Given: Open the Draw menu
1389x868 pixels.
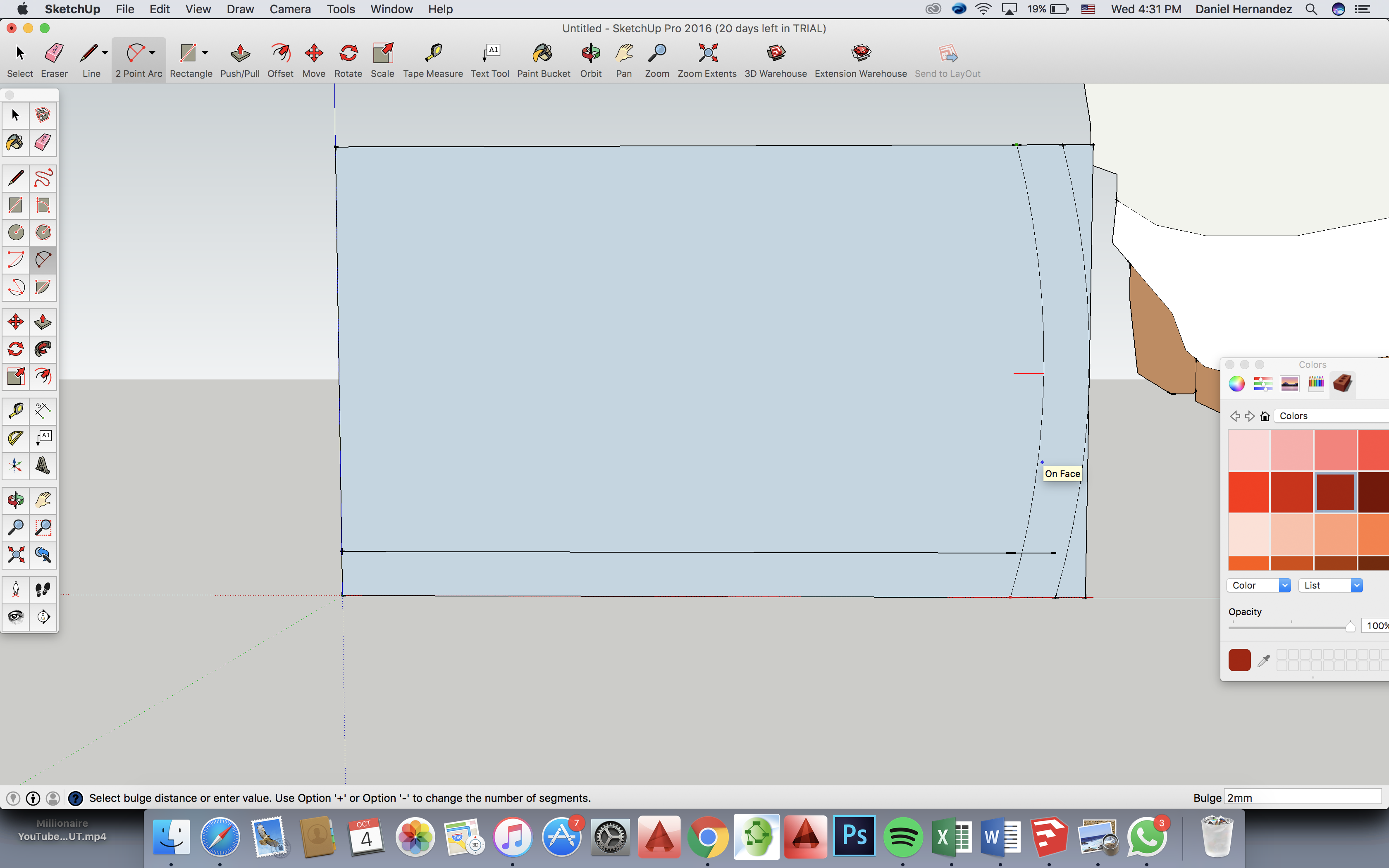Looking at the screenshot, I should [240, 9].
